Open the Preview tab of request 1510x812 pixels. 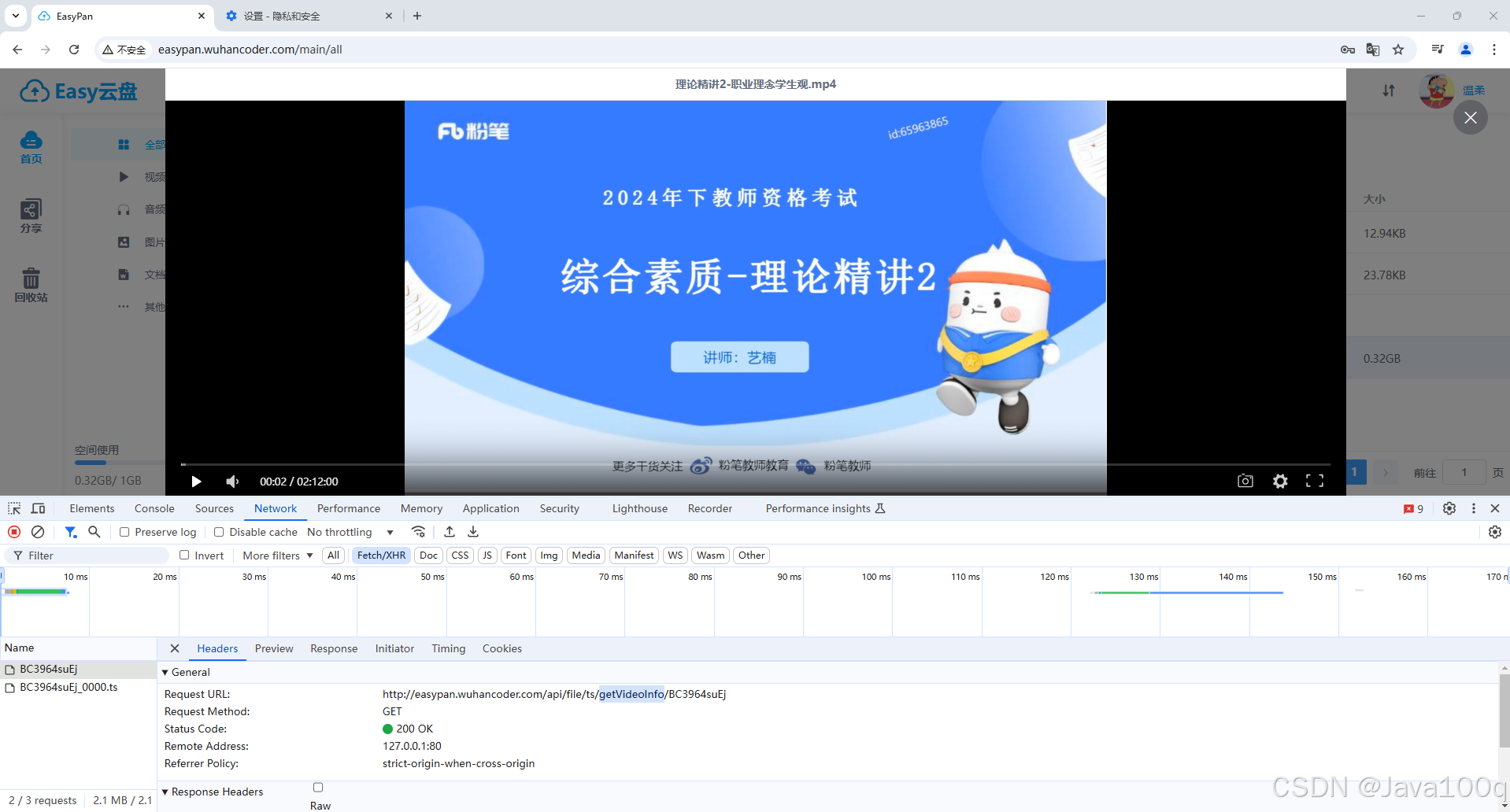click(x=274, y=648)
